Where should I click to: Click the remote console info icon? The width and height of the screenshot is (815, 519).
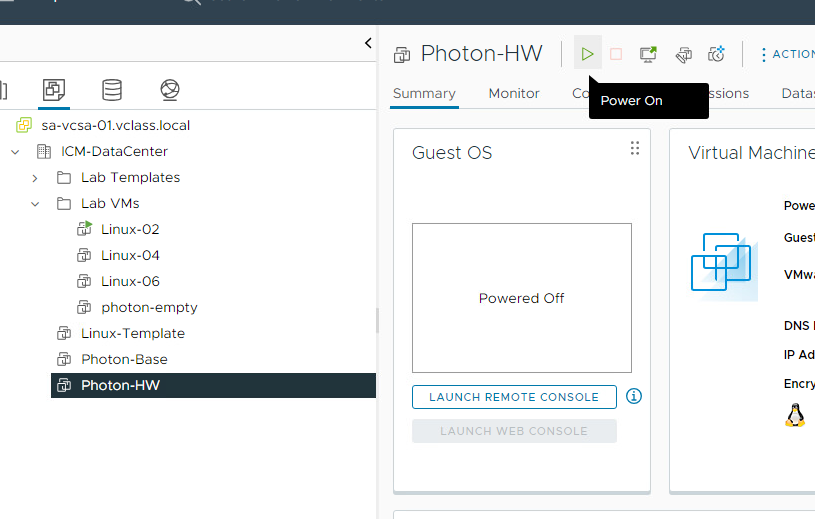[634, 396]
